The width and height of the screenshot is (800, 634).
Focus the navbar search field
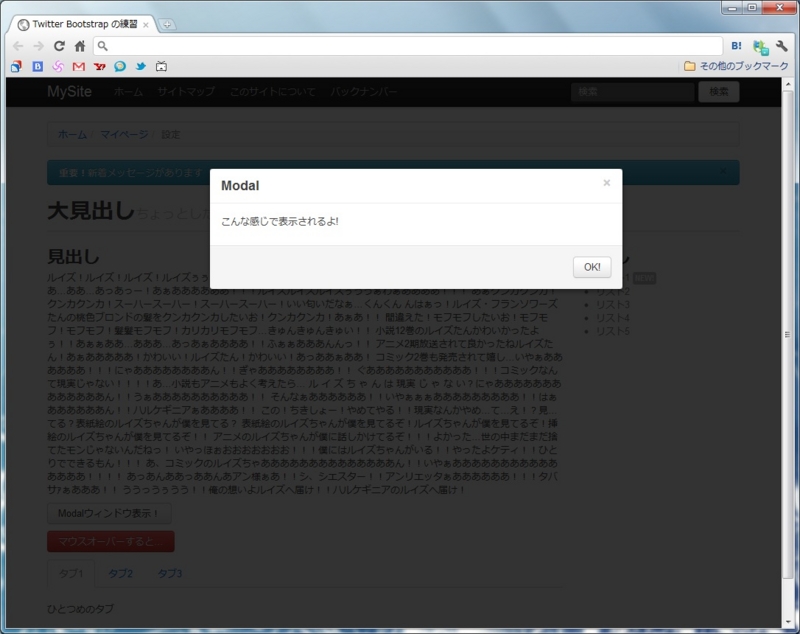[x=632, y=92]
